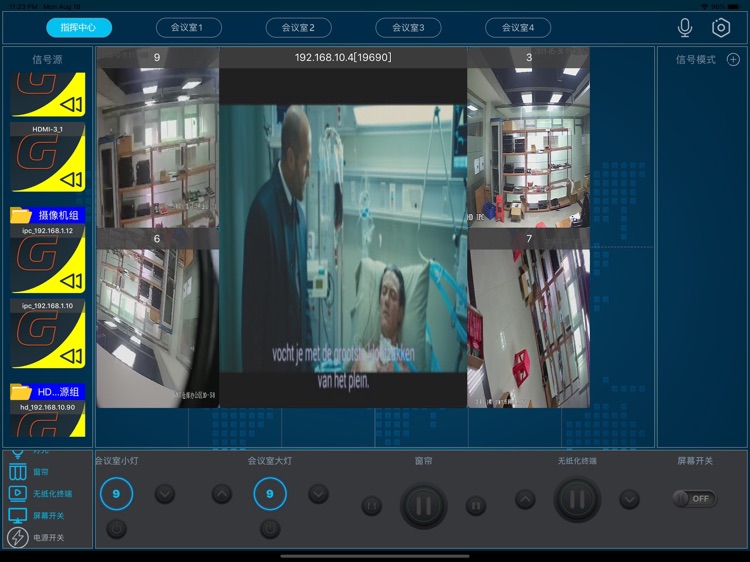Pause the 窗帘 curtain with center button
The image size is (750, 562).
(x=423, y=506)
